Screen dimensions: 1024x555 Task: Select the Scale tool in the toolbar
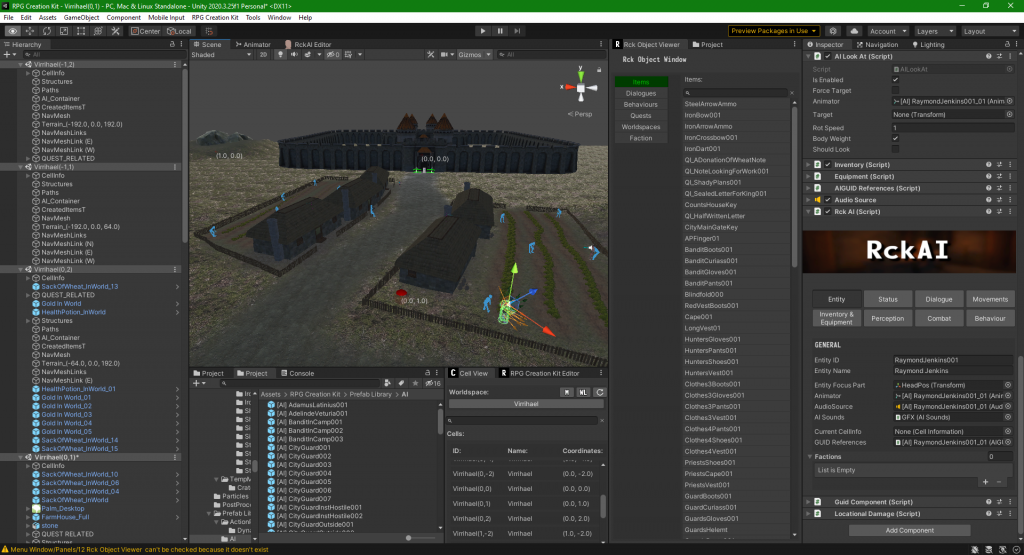pos(65,31)
